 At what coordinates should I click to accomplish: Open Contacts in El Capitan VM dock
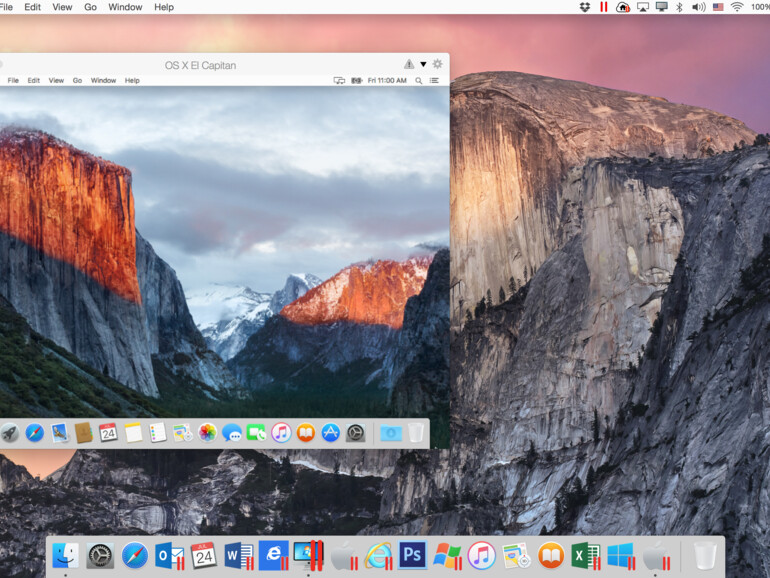tap(83, 433)
